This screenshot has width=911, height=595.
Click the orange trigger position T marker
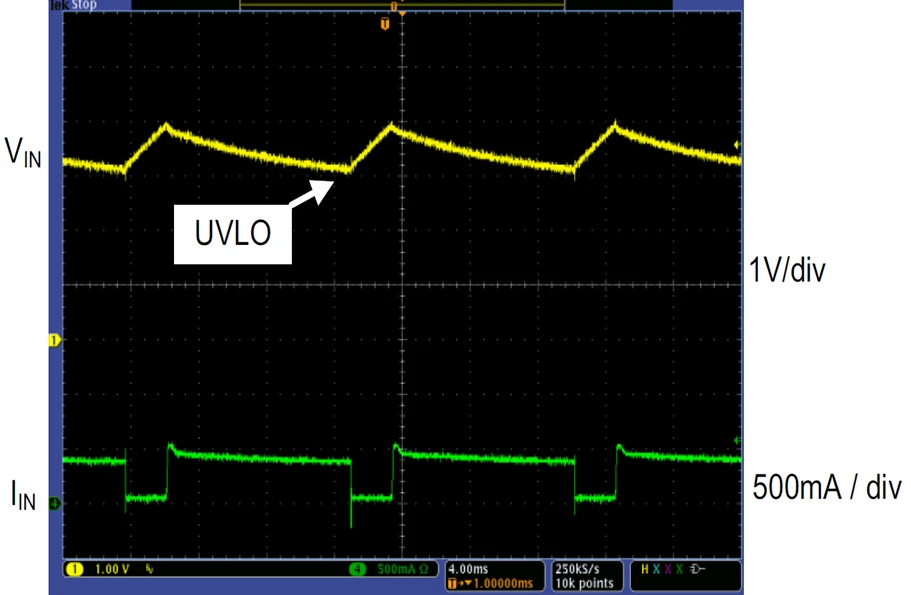click(x=385, y=22)
